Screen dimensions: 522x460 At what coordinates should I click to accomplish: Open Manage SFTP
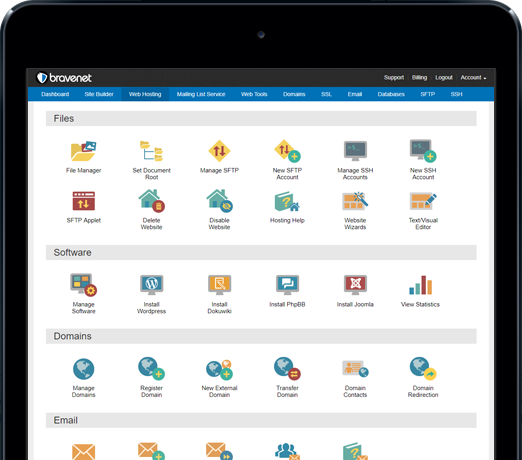click(x=219, y=151)
